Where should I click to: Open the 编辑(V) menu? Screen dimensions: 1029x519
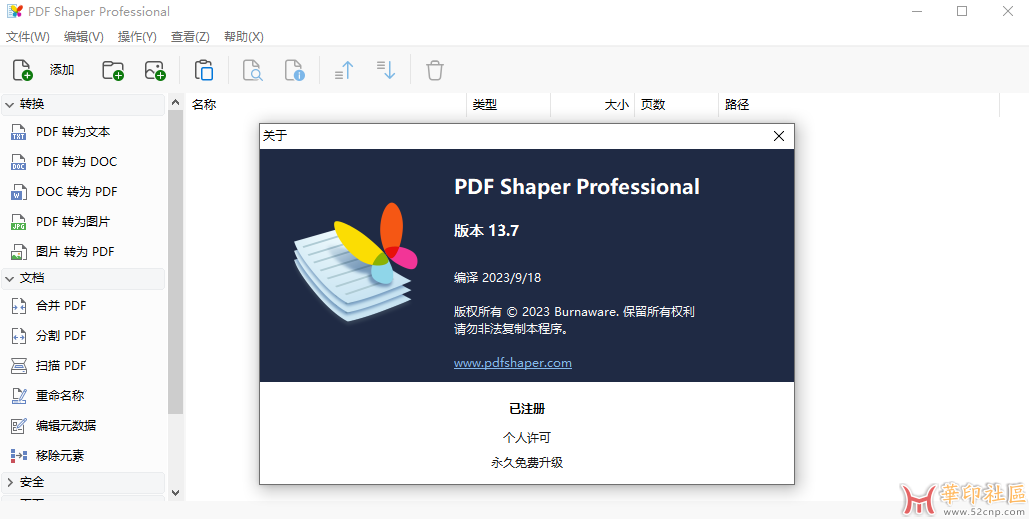tap(83, 37)
